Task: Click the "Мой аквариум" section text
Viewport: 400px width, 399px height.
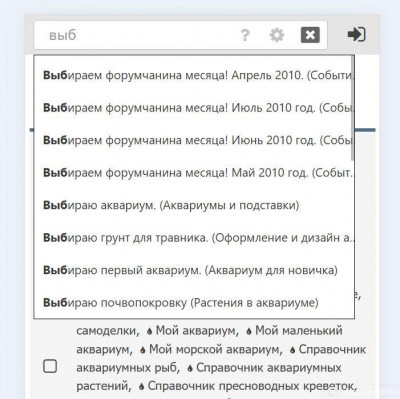Action: (197, 331)
